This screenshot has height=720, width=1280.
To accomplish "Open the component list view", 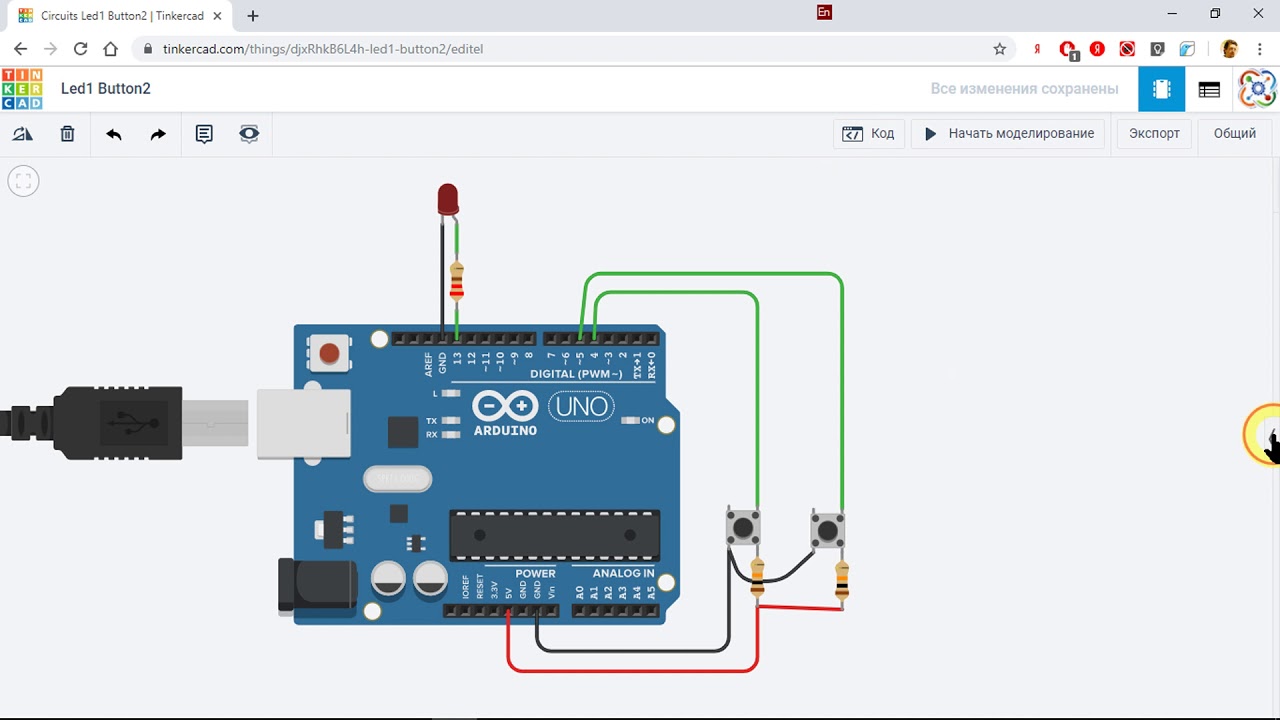I will click(x=1209, y=89).
